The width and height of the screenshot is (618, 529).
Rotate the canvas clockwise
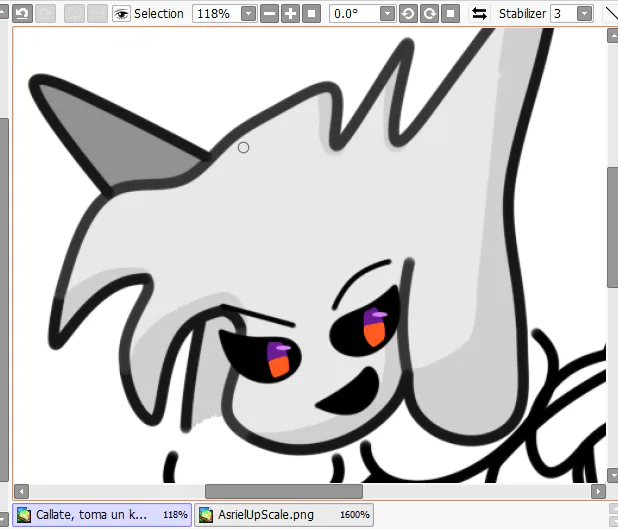(430, 14)
